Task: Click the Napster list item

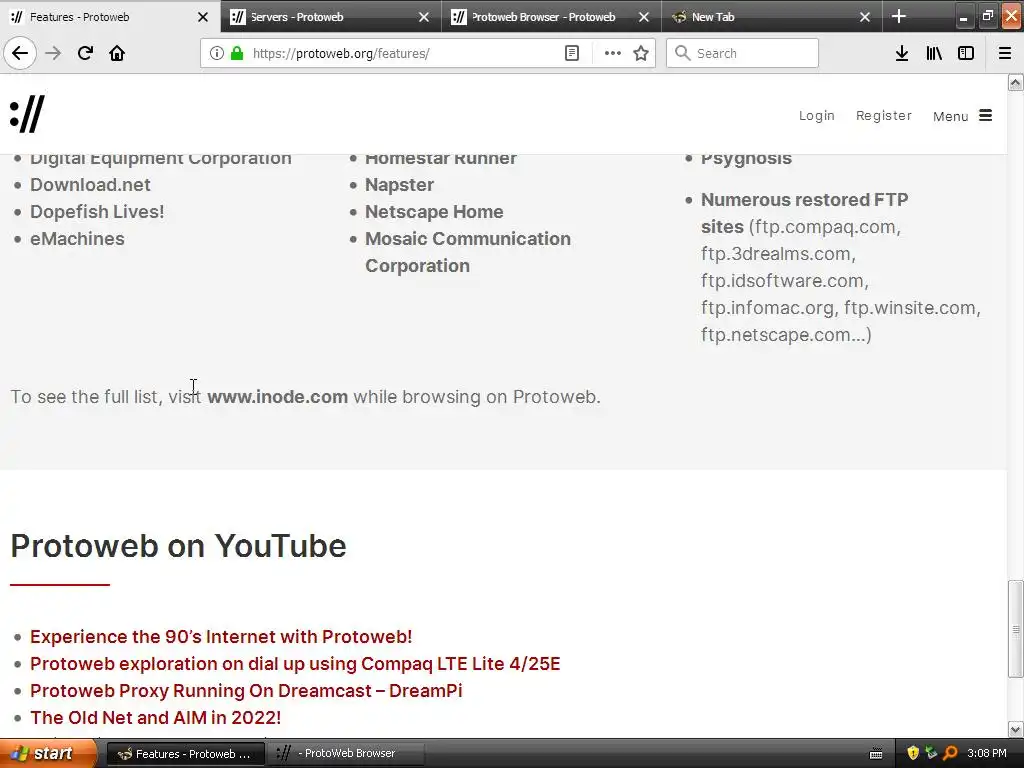Action: (399, 185)
